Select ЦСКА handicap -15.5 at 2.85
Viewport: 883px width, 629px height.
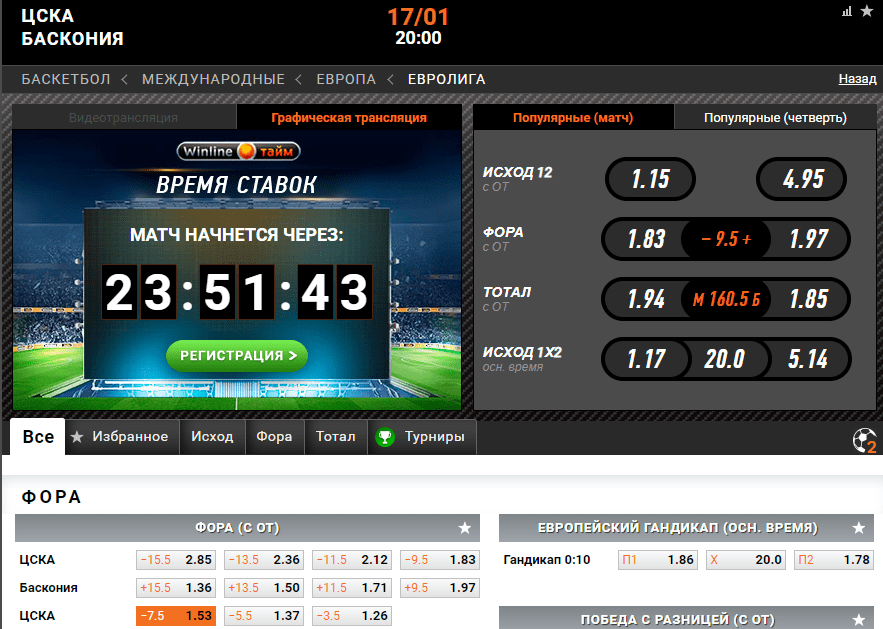coord(176,560)
